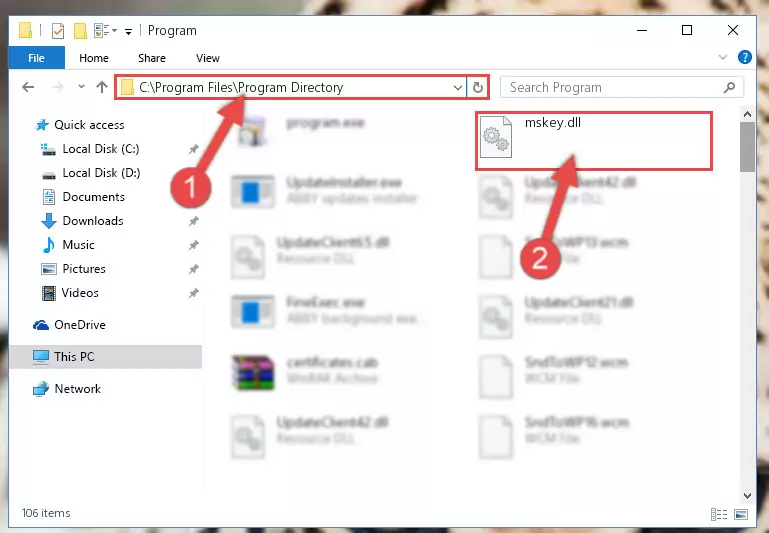Switch to details view layout icon
Screen dimensions: 769x533
719,514
